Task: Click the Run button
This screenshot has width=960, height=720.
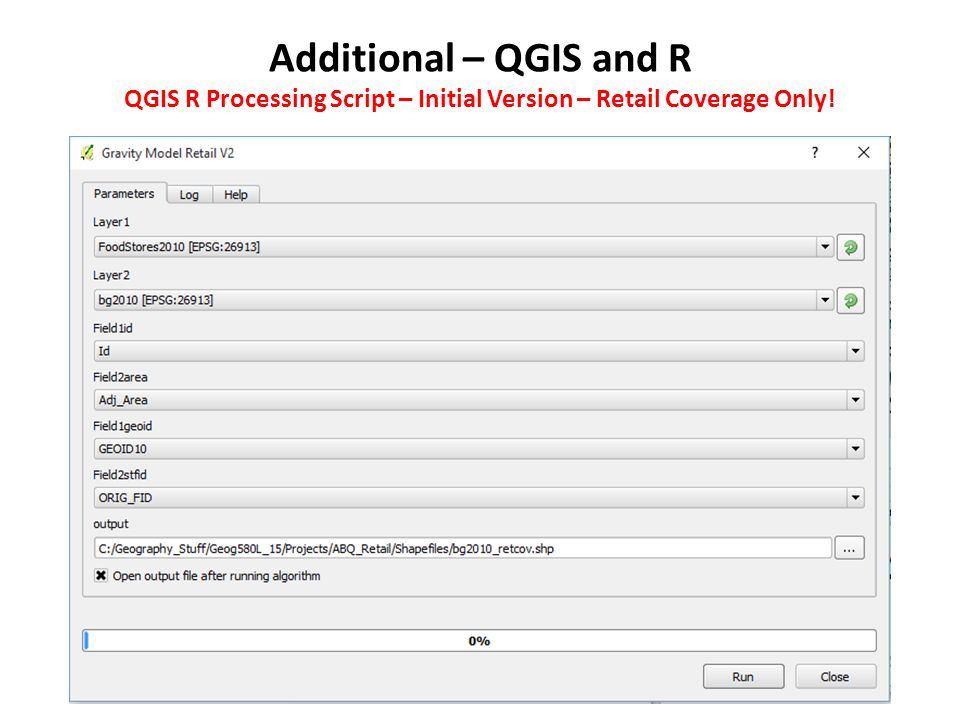Action: pos(743,677)
